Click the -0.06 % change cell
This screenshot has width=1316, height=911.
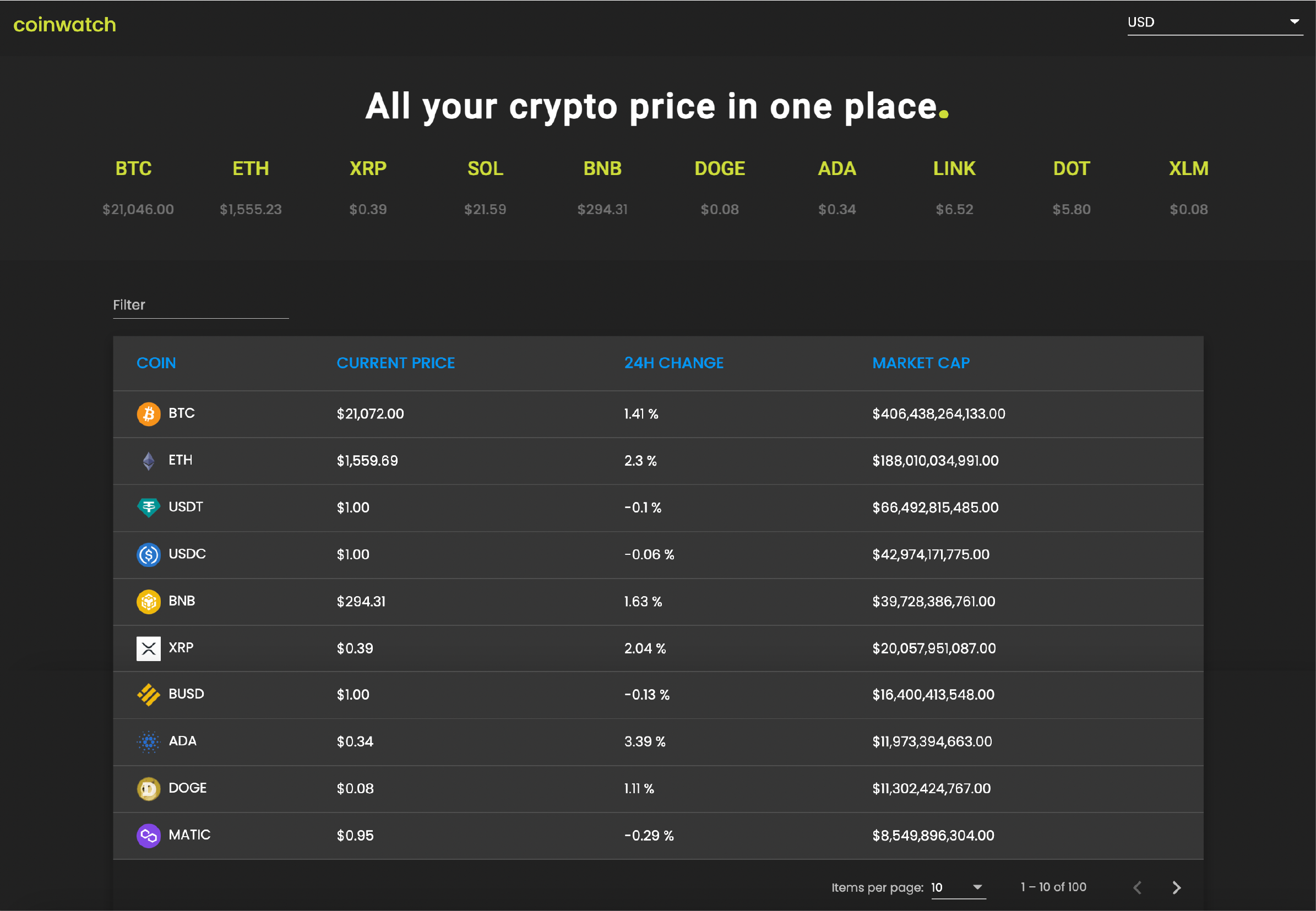click(649, 554)
